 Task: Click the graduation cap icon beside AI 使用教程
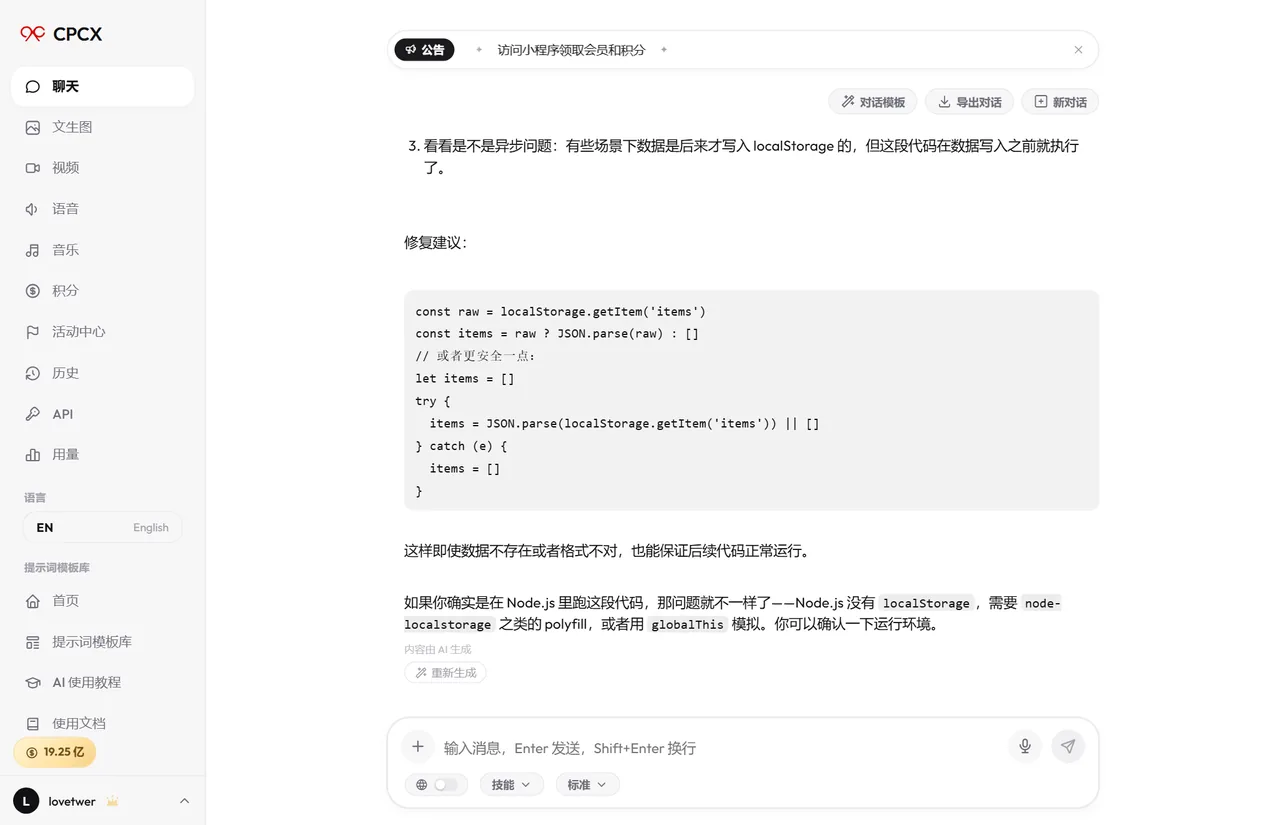point(33,683)
